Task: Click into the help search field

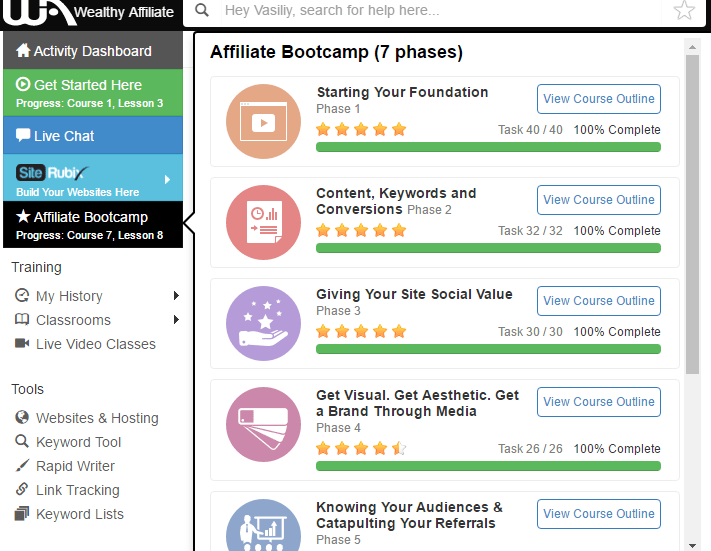Action: [x=442, y=10]
